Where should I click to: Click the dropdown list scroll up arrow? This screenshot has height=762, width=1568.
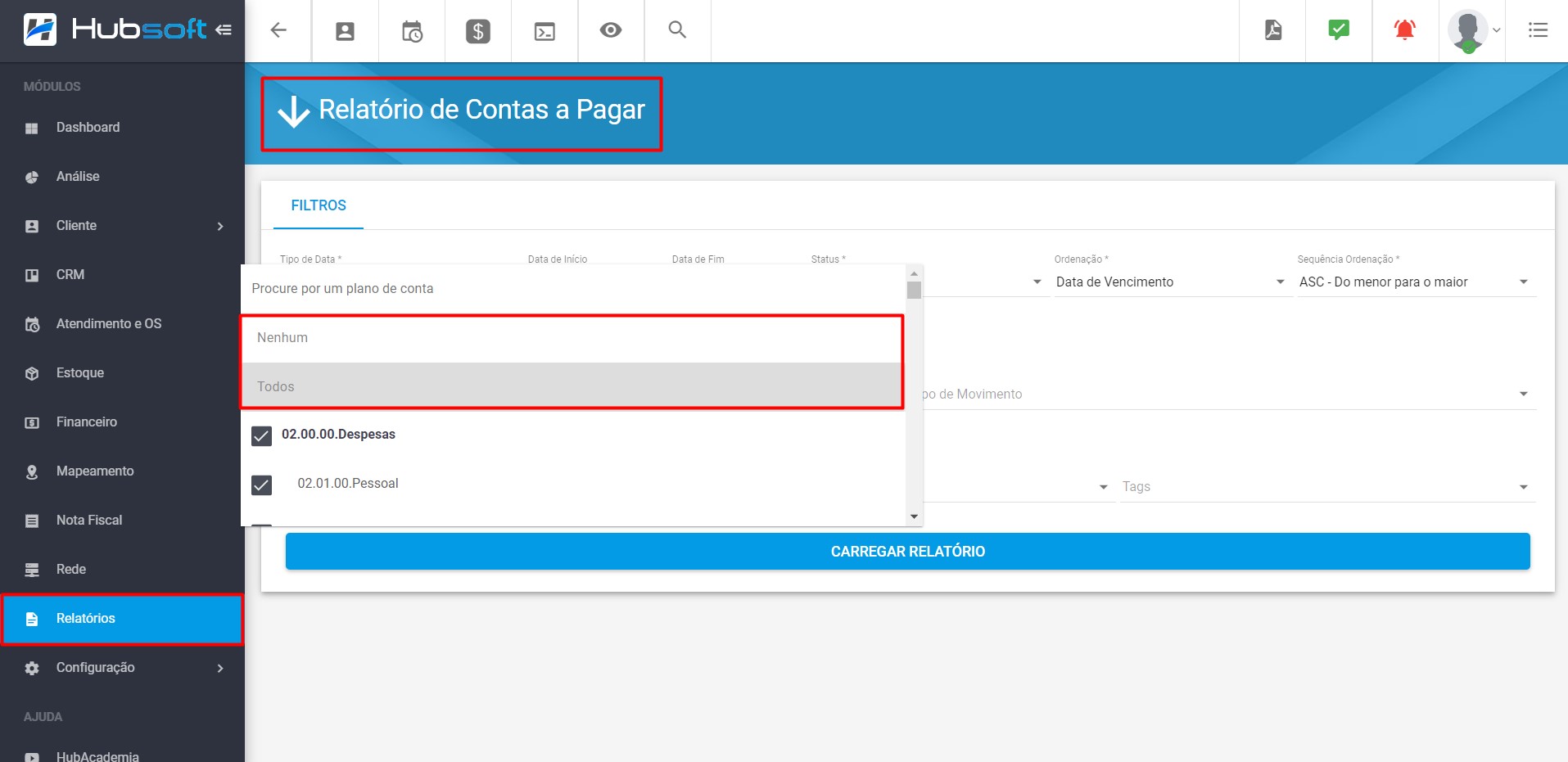914,273
